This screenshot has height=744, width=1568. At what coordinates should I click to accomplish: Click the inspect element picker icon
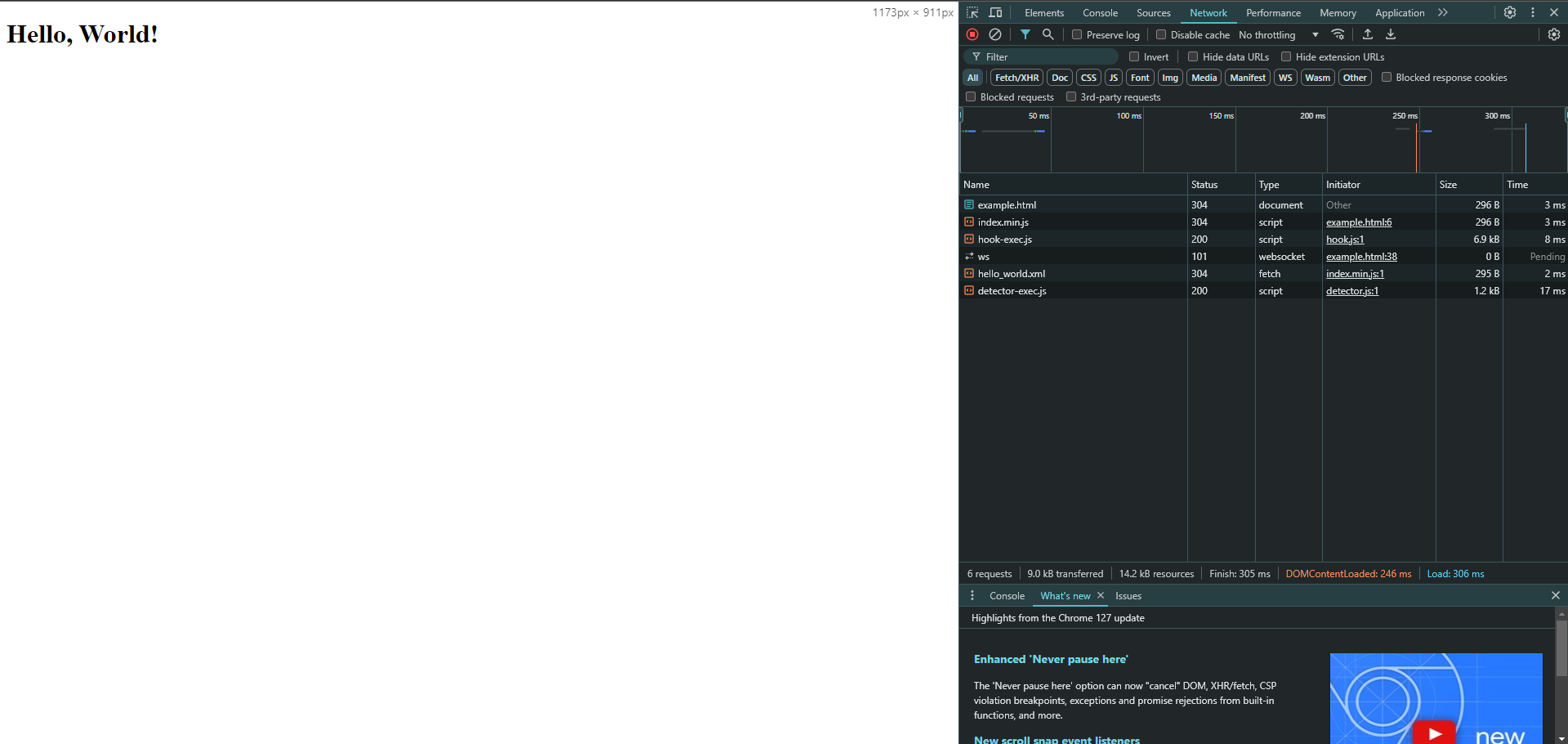coord(972,12)
